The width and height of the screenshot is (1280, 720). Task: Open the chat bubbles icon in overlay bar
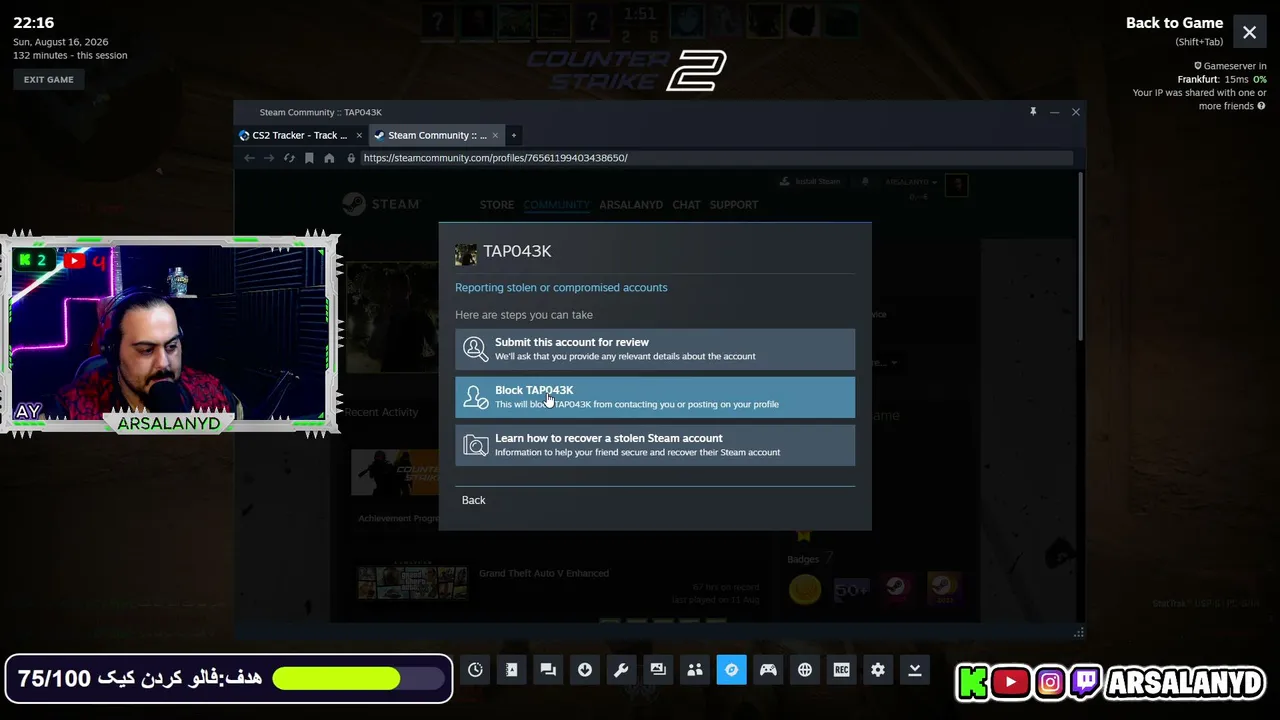click(x=548, y=670)
